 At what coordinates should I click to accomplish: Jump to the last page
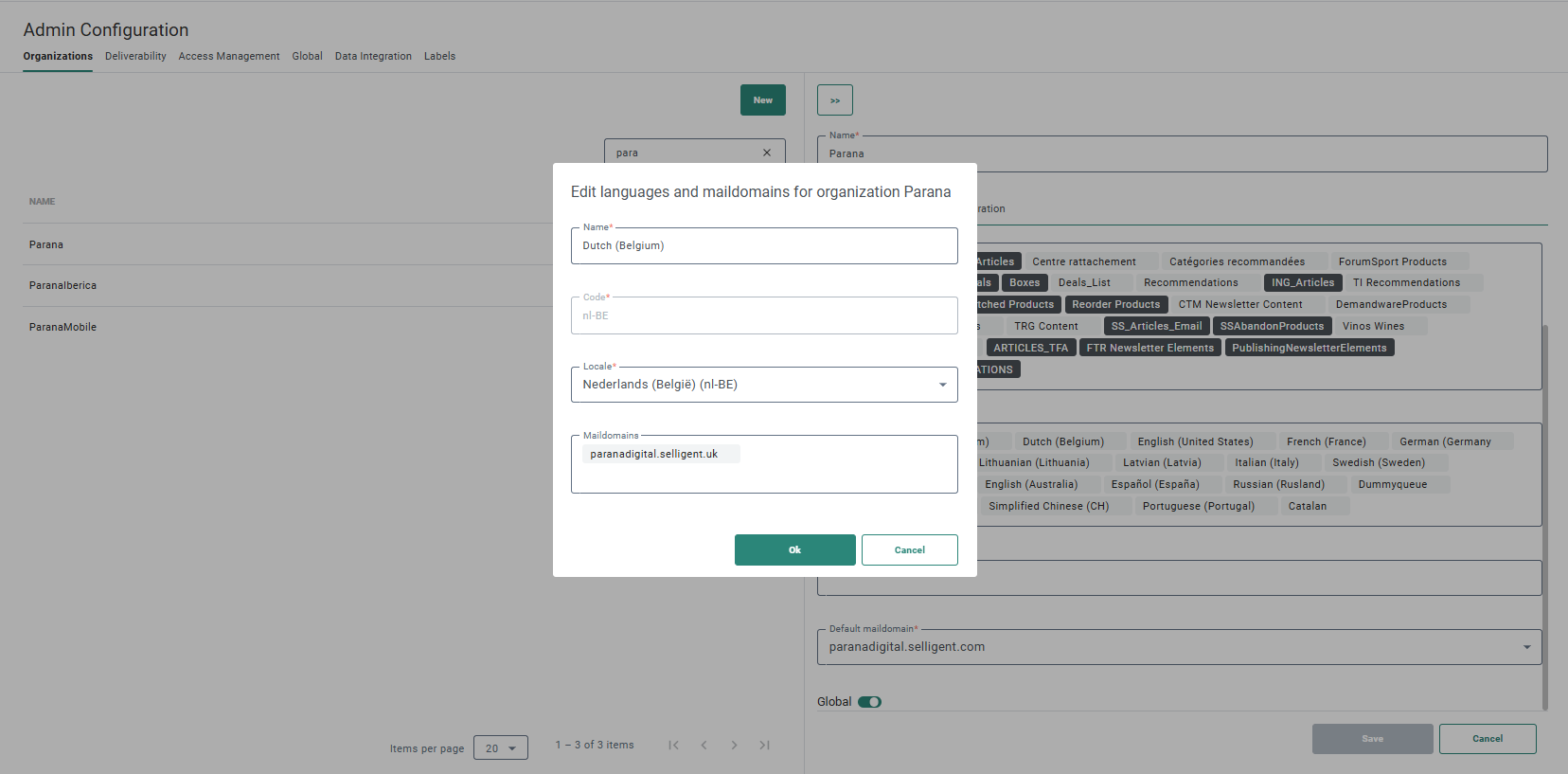point(764,746)
